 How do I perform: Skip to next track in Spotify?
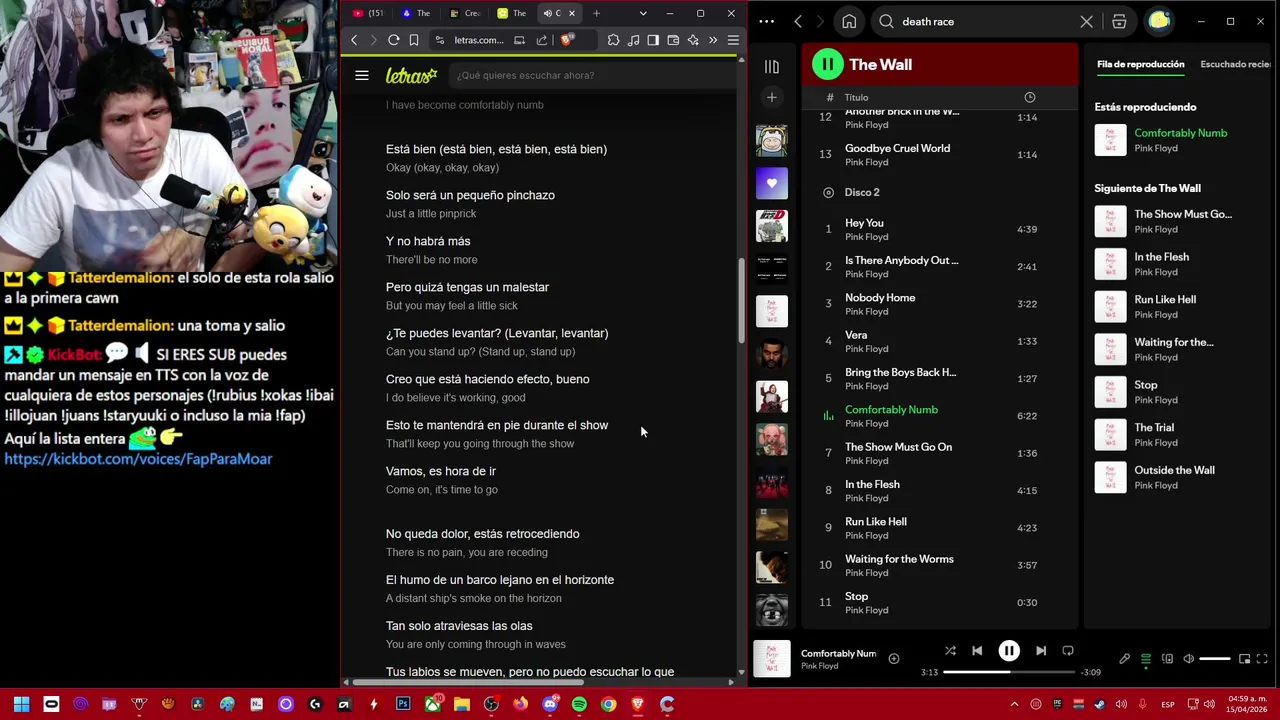1041,651
